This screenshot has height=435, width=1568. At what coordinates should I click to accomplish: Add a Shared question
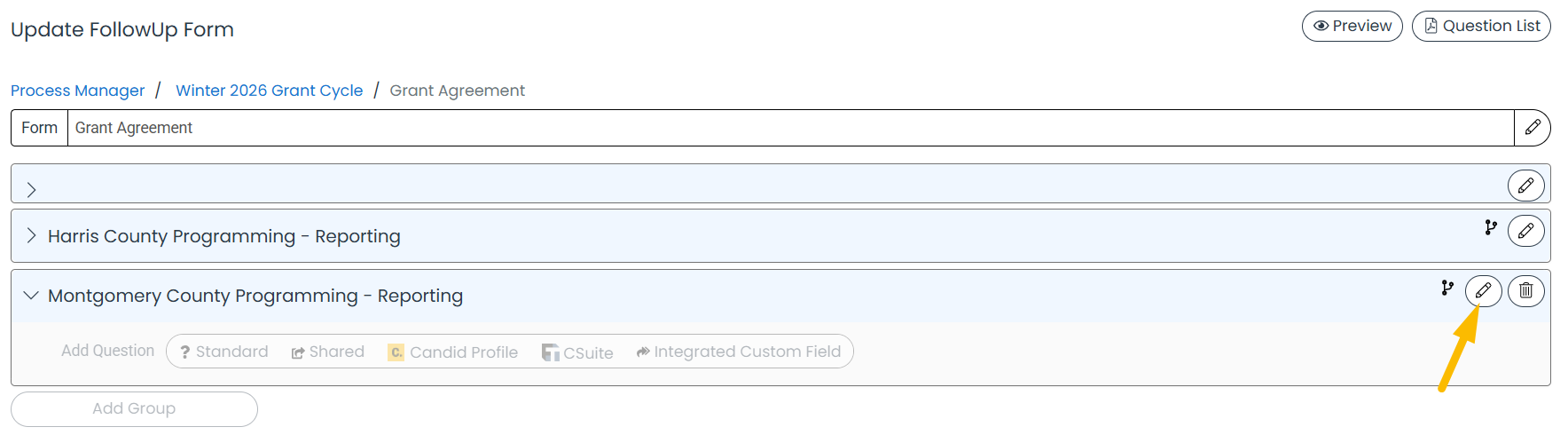[x=328, y=352]
